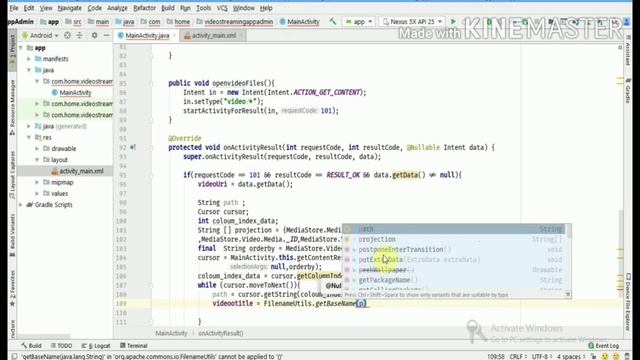Open the Navigate menu
Image resolution: width=640 pixels, height=360 pixels.
[x=69, y=8]
